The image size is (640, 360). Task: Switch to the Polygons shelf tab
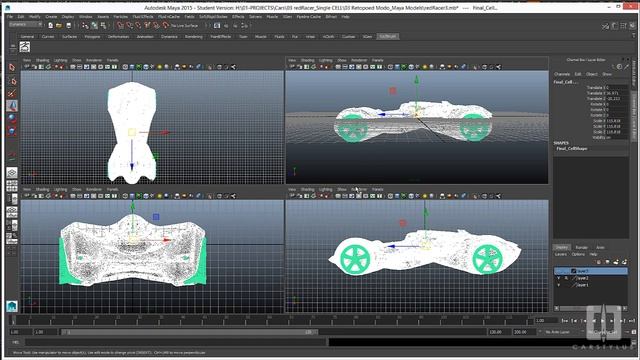click(x=92, y=36)
